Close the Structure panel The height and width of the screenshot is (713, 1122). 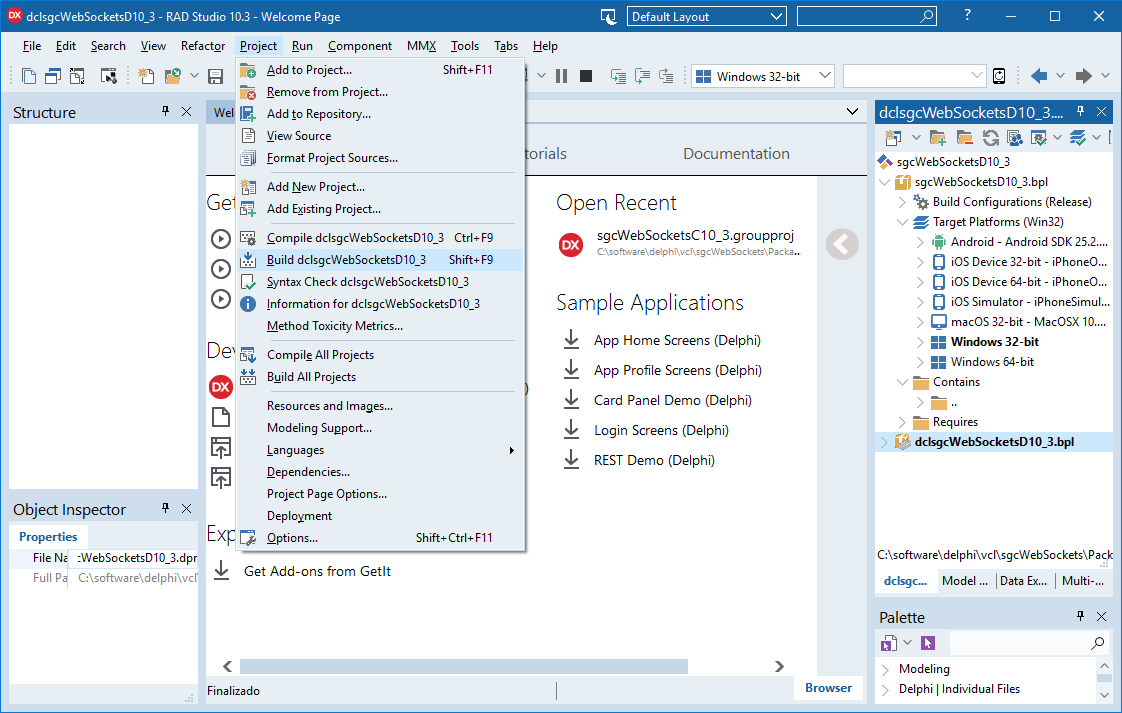pos(187,111)
